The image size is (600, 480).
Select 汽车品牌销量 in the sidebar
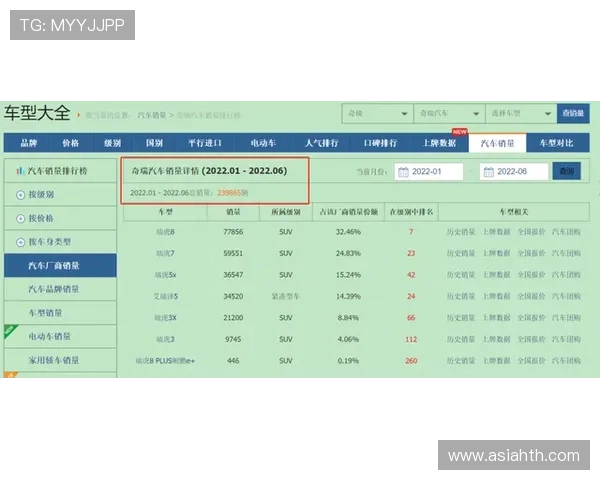(60, 289)
